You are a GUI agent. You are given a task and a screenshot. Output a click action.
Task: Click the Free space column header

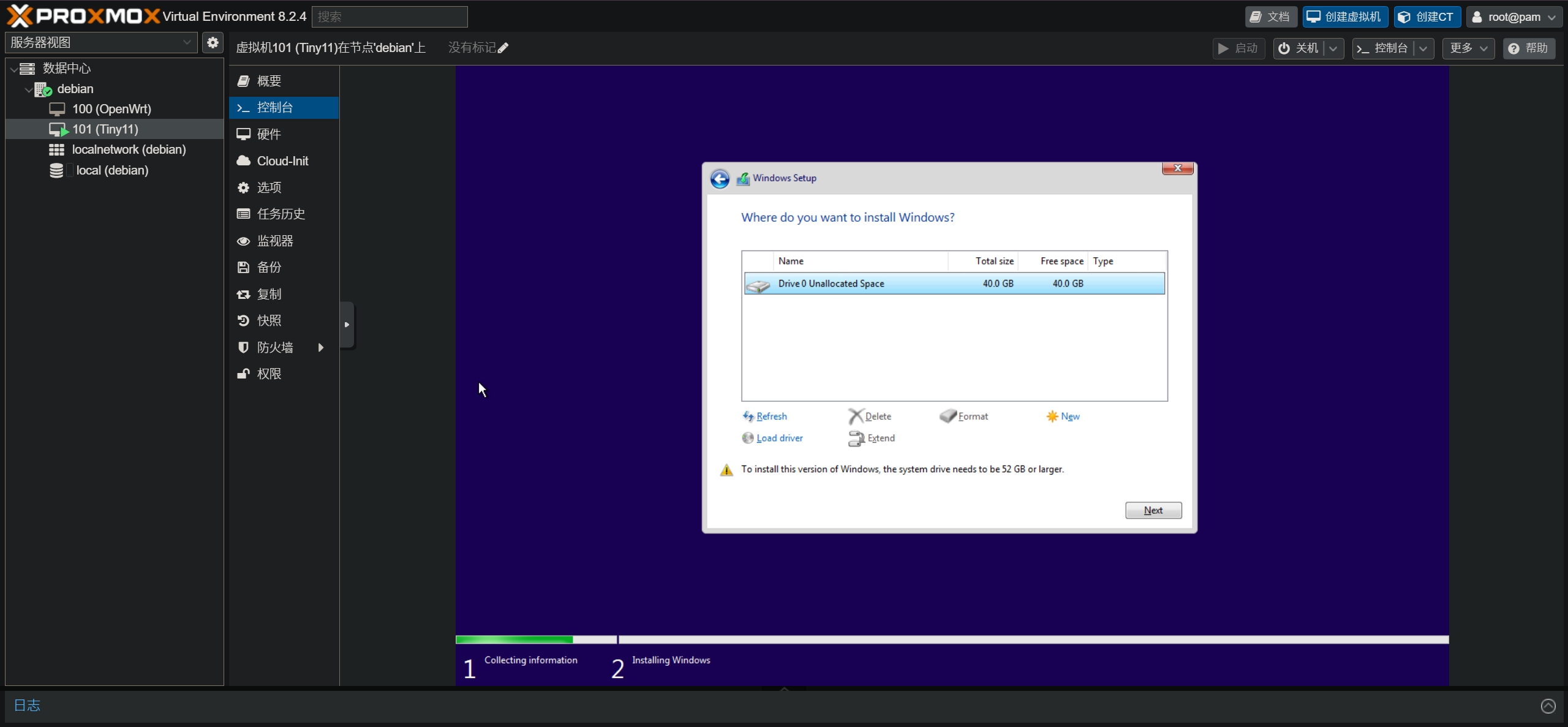pos(1053,261)
